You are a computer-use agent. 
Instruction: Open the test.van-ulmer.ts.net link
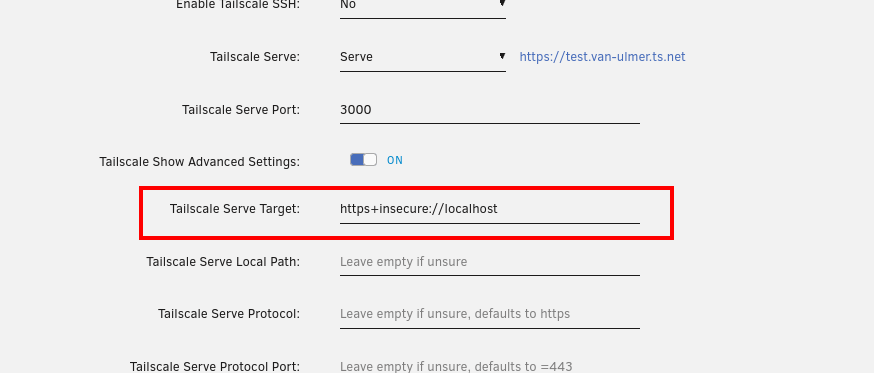point(602,57)
